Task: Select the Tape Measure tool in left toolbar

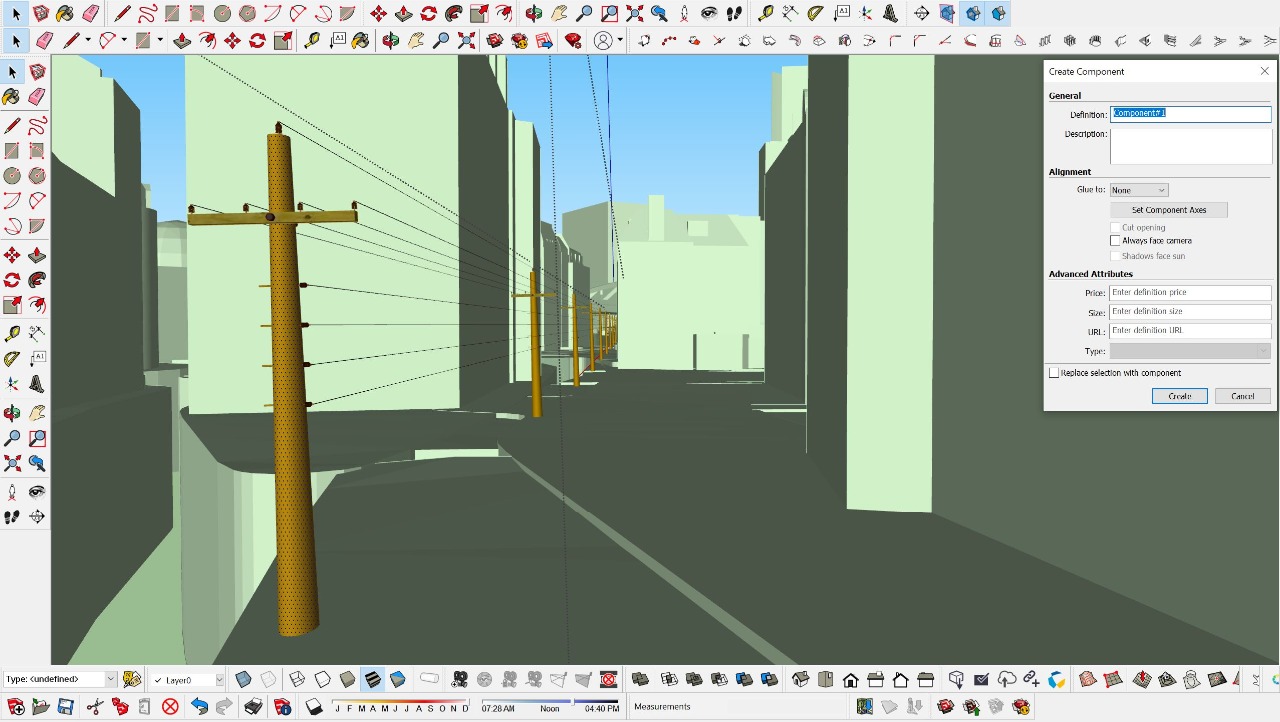Action: (x=12, y=334)
